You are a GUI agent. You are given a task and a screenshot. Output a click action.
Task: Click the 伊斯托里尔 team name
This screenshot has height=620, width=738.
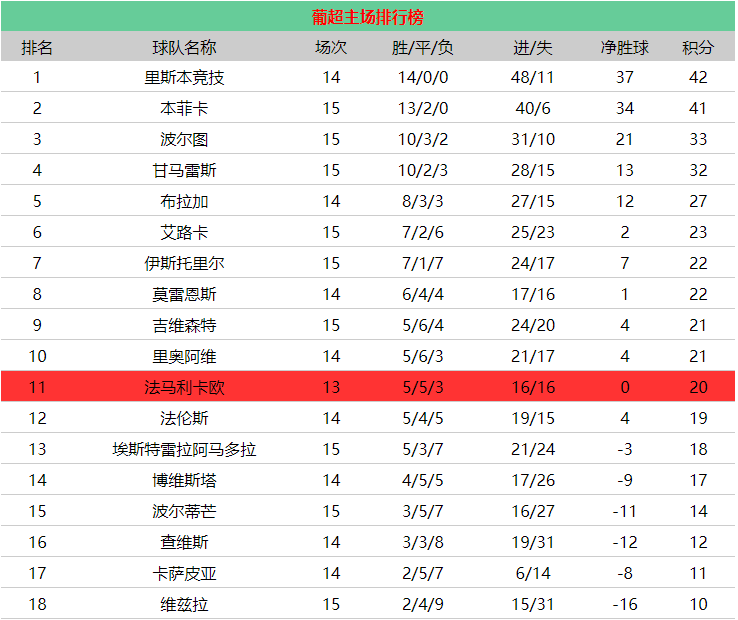pyautogui.click(x=184, y=264)
